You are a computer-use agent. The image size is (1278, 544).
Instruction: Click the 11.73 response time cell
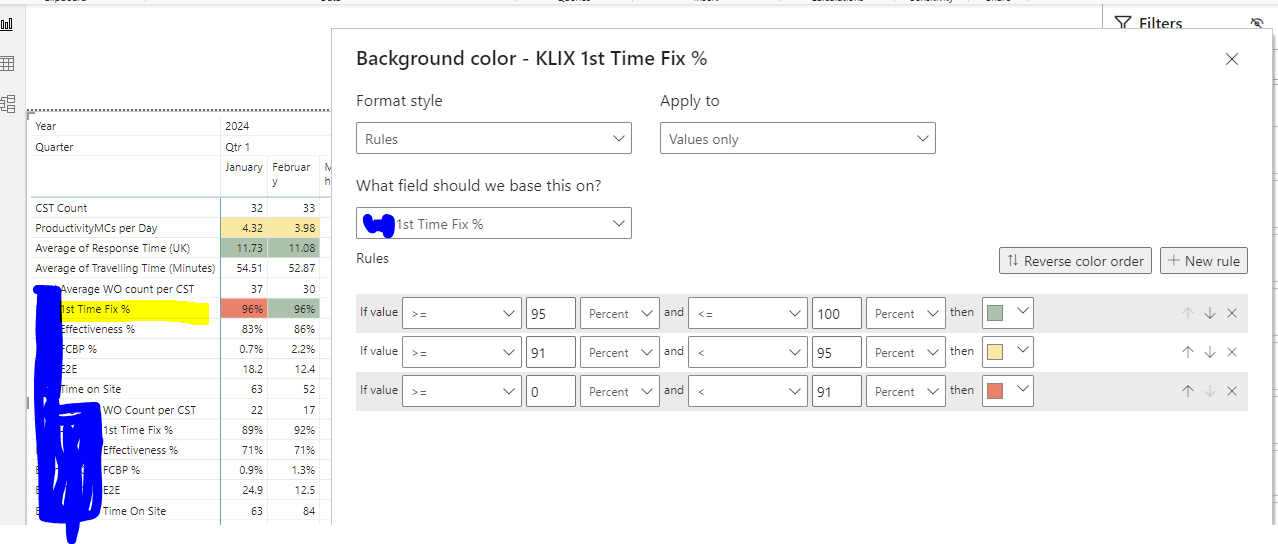[244, 248]
